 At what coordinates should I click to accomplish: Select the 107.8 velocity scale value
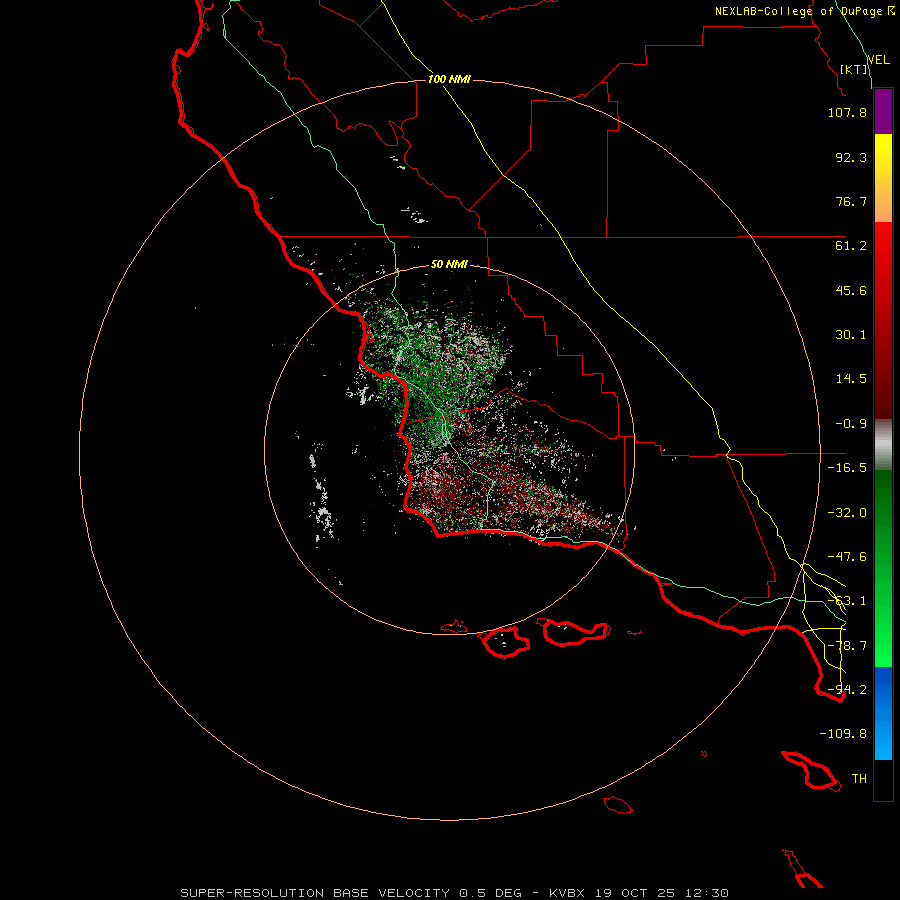(847, 112)
